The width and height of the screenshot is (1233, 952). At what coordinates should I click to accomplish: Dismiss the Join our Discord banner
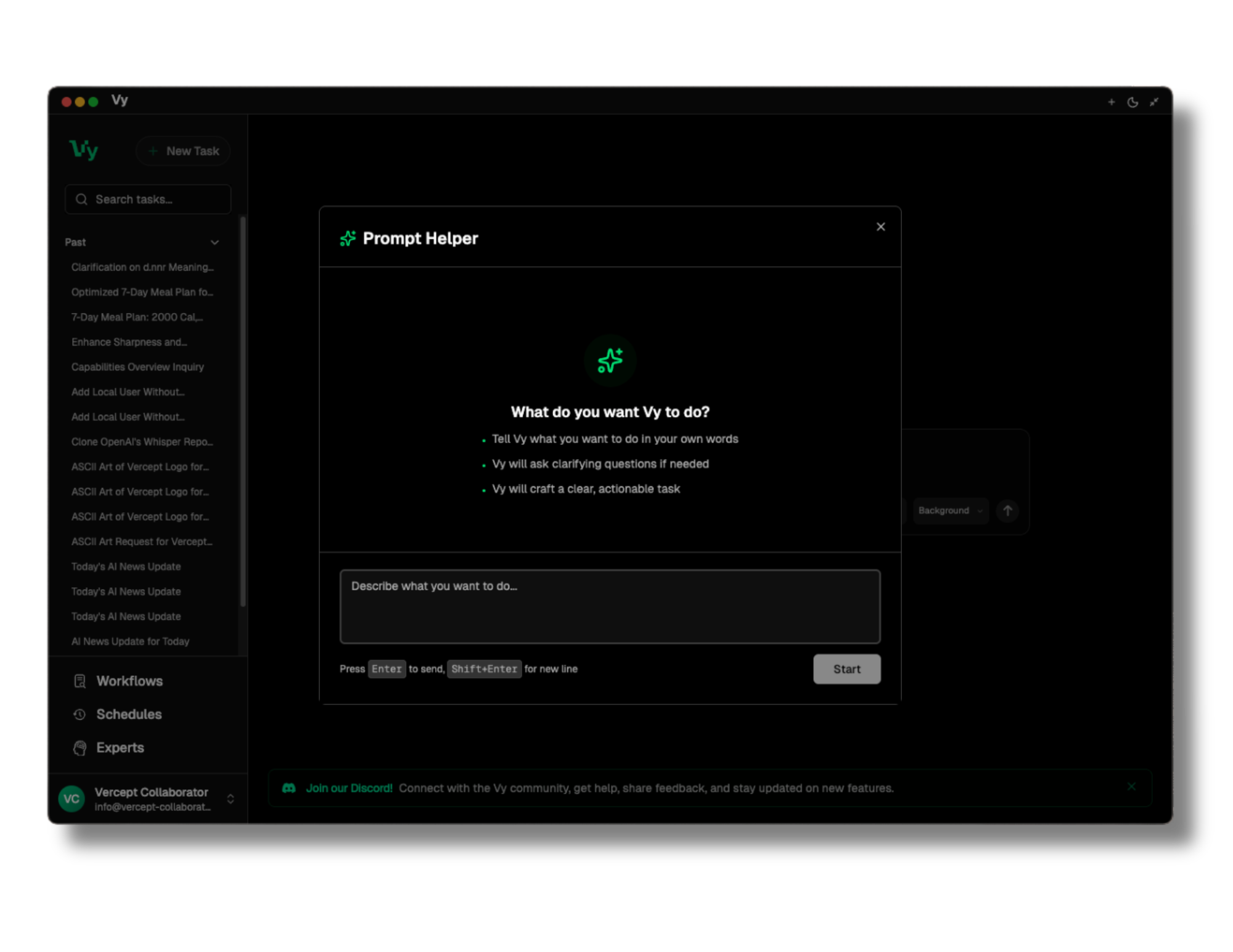tap(1132, 786)
